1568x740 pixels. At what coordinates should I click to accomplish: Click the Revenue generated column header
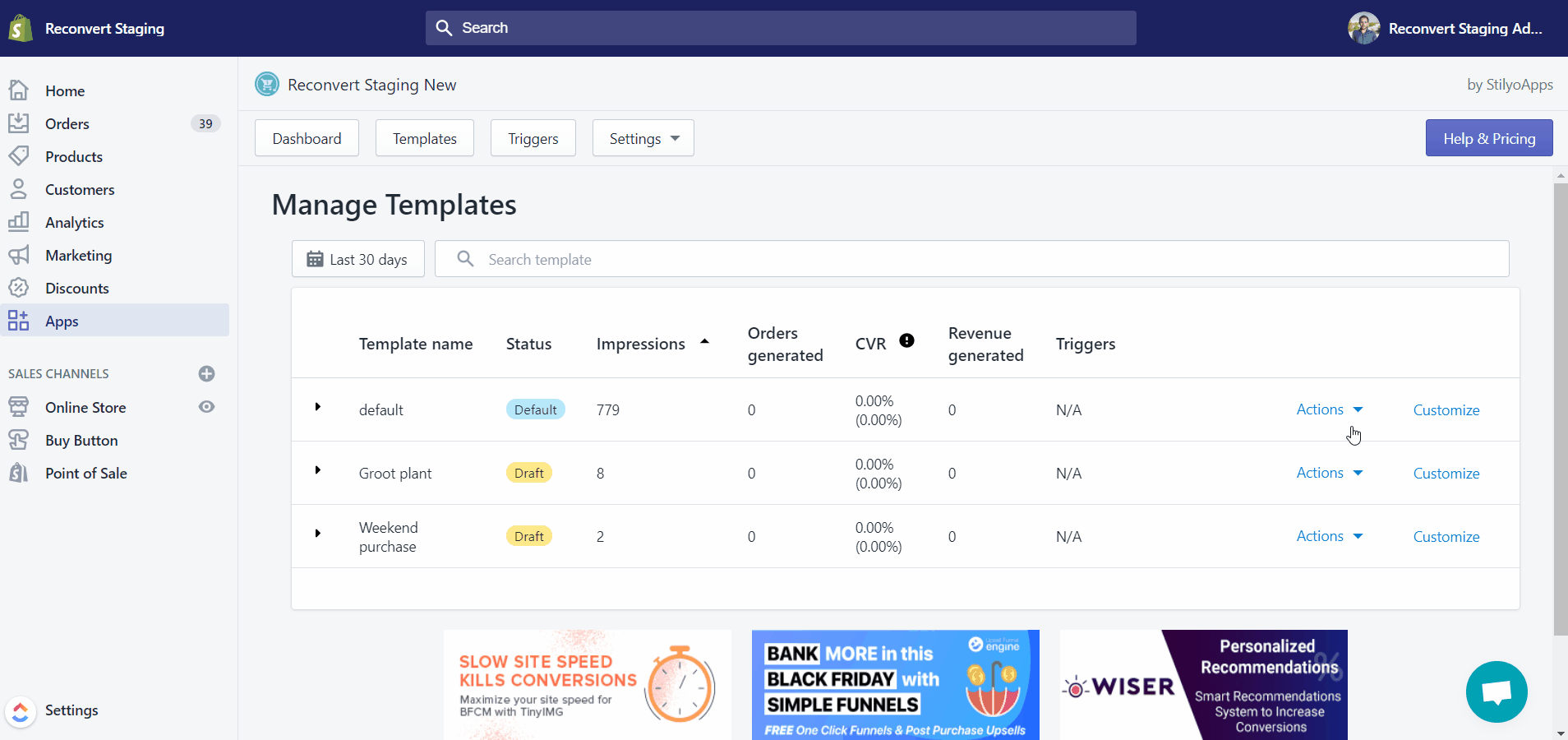pos(986,344)
